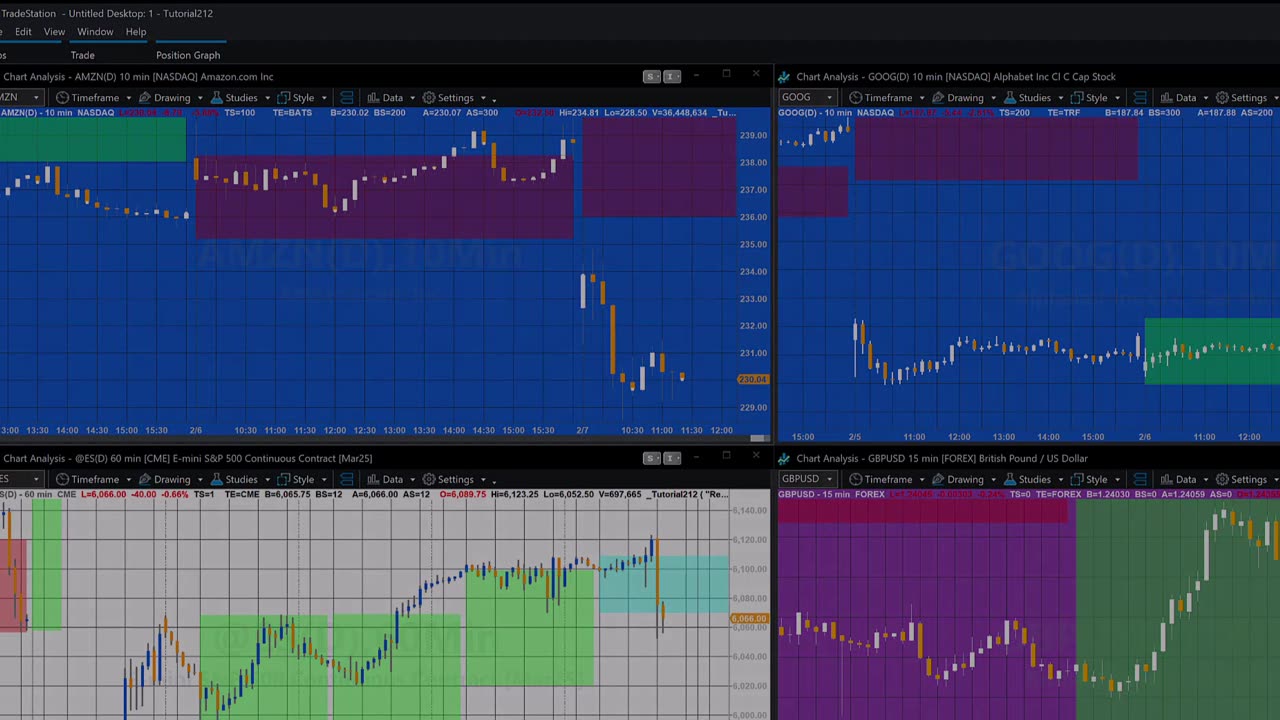Screen dimensions: 1280x720
Task: Open the View menu
Action: [x=54, y=32]
